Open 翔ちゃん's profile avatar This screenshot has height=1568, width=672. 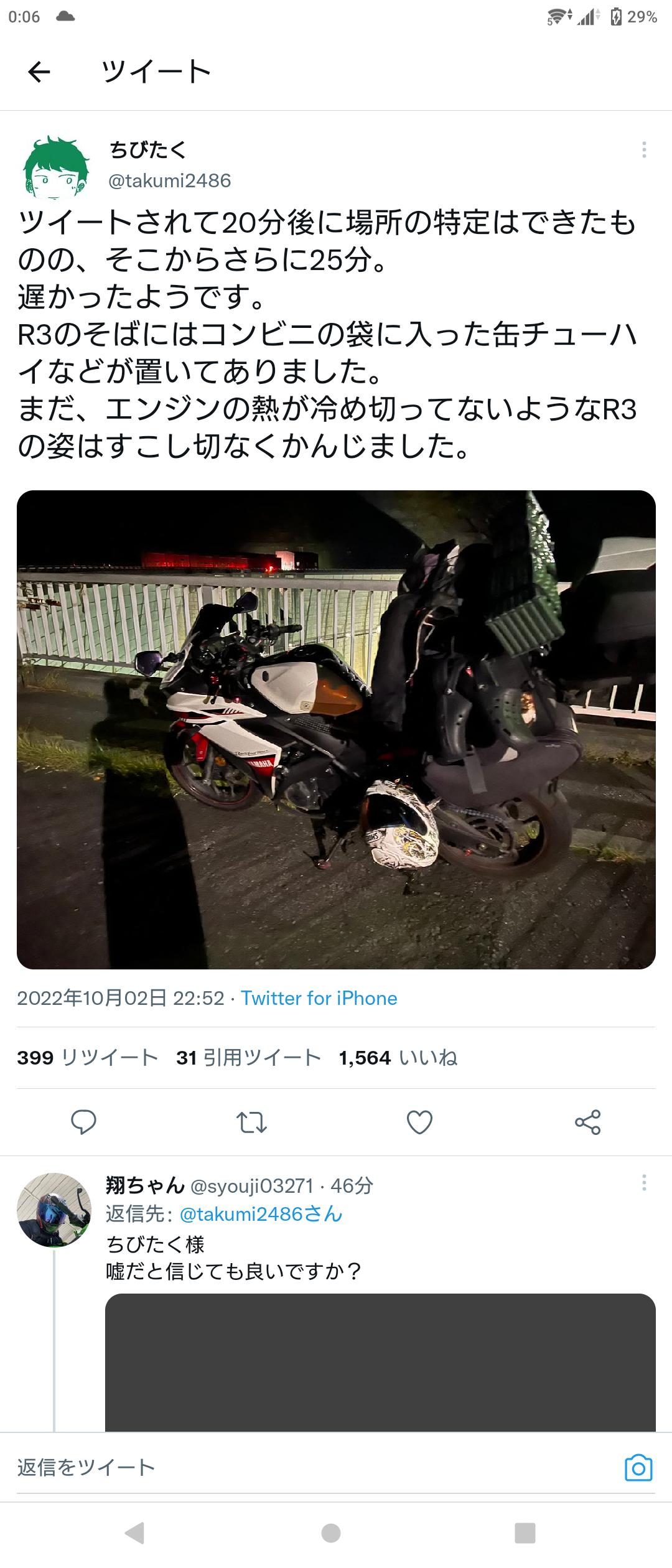coord(54,1210)
